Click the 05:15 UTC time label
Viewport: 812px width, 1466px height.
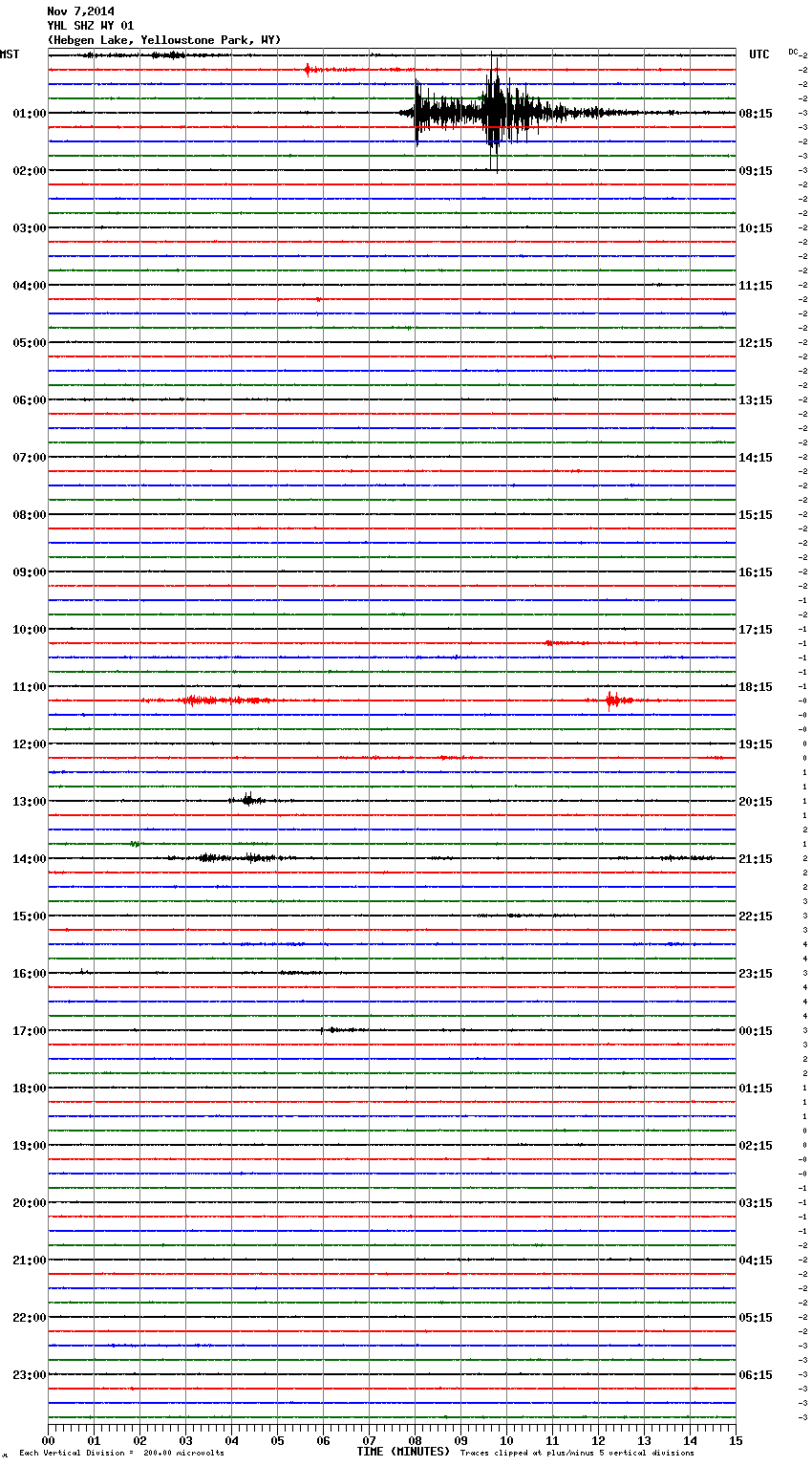(756, 1318)
